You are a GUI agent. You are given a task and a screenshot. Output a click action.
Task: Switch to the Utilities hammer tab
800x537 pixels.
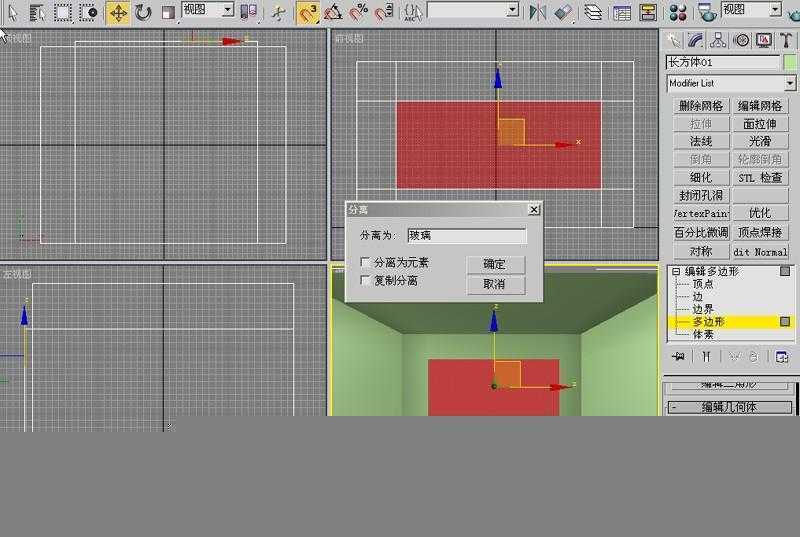click(786, 40)
